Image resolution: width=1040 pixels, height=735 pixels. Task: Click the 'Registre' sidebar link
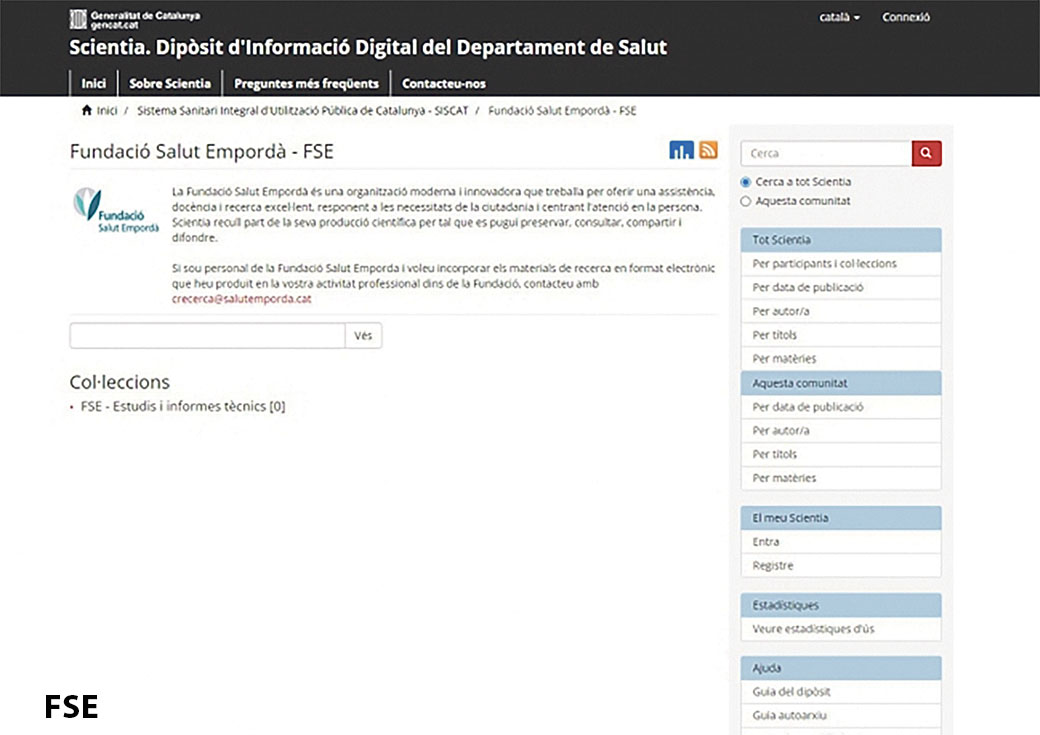(x=773, y=565)
